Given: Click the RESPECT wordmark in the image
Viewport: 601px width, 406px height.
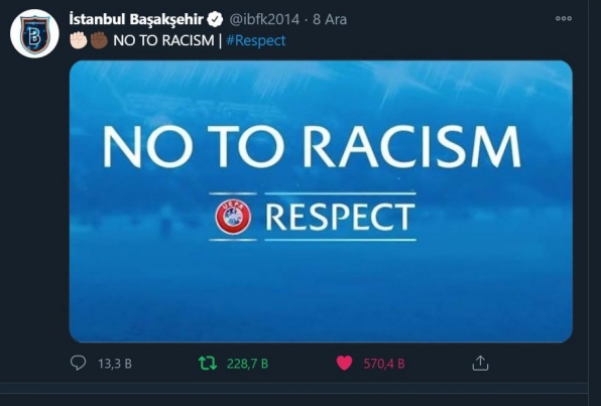Looking at the screenshot, I should (x=340, y=217).
